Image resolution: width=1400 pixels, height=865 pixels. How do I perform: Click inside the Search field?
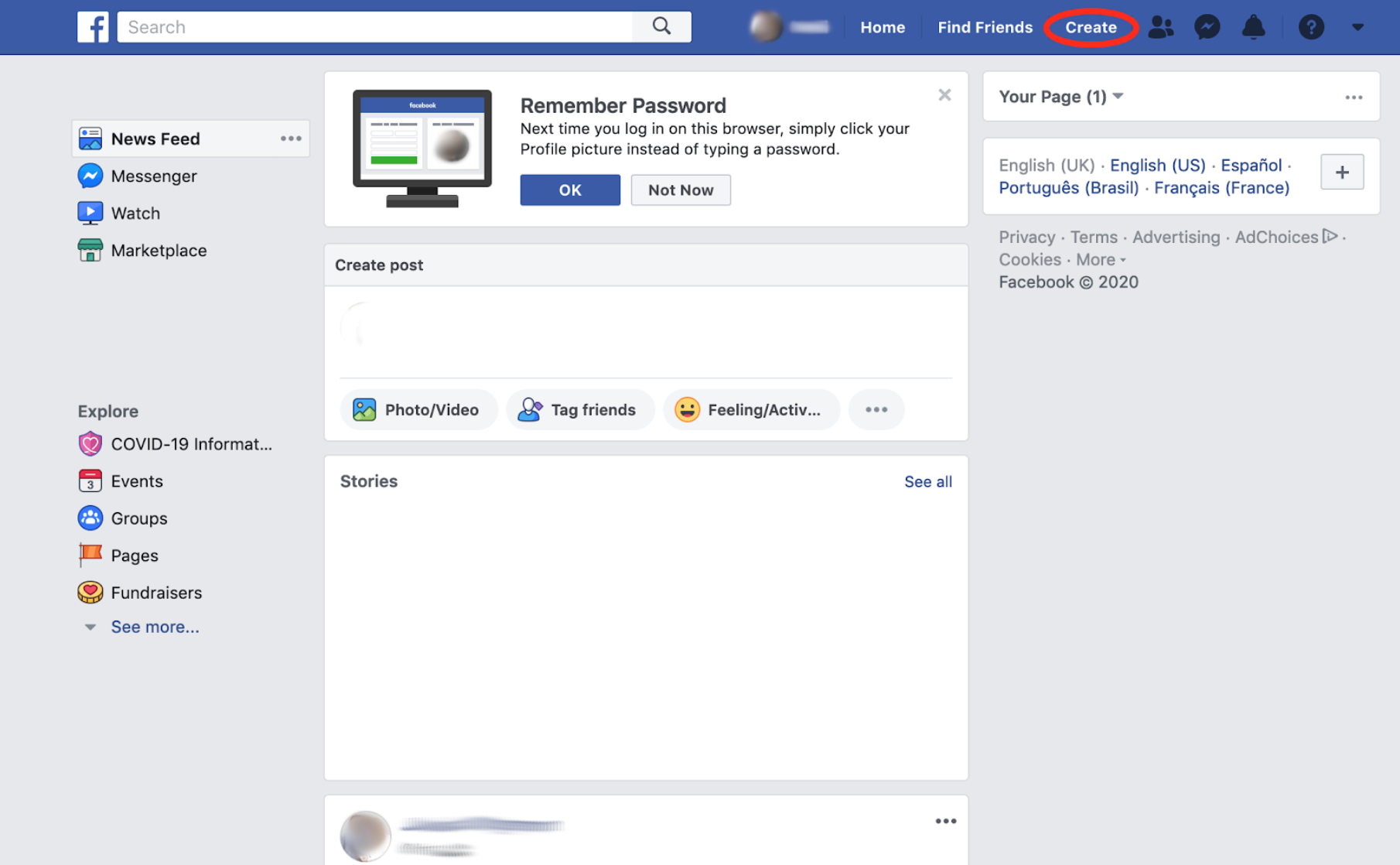(x=375, y=27)
